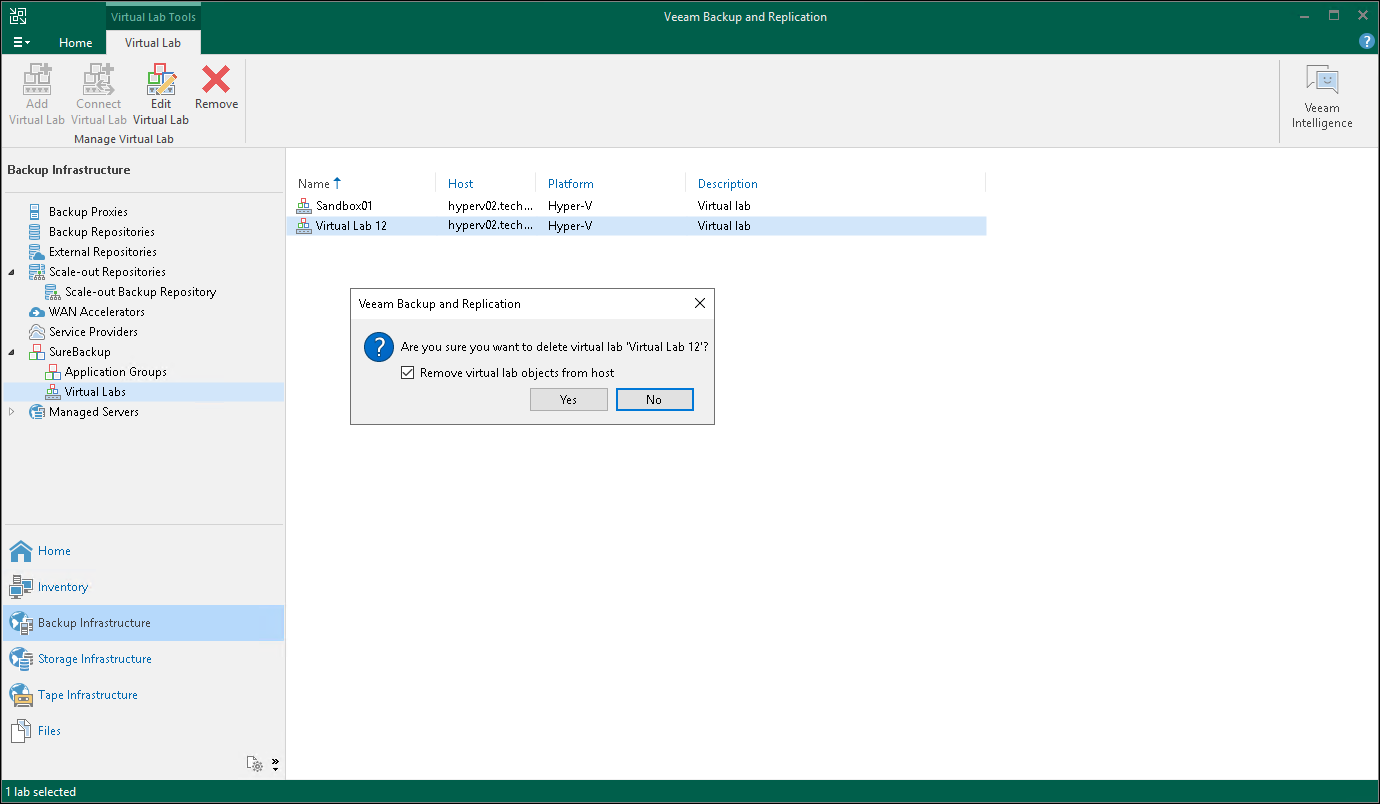Image resolution: width=1380 pixels, height=804 pixels.
Task: Click the Add Virtual Lab ribbon icon
Action: click(37, 79)
